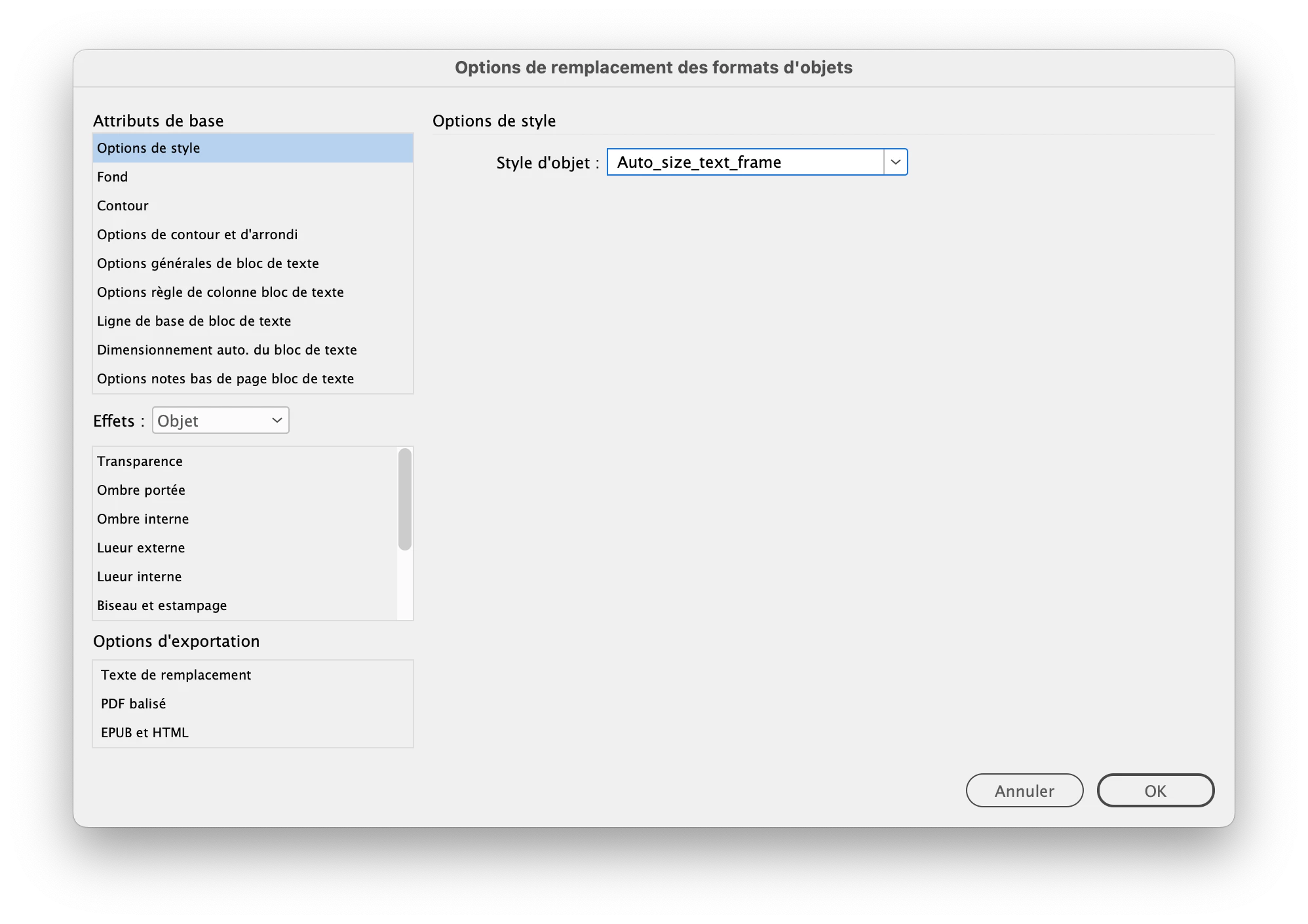Open Options générales de bloc de texte
This screenshot has height=924, width=1308.
[208, 263]
